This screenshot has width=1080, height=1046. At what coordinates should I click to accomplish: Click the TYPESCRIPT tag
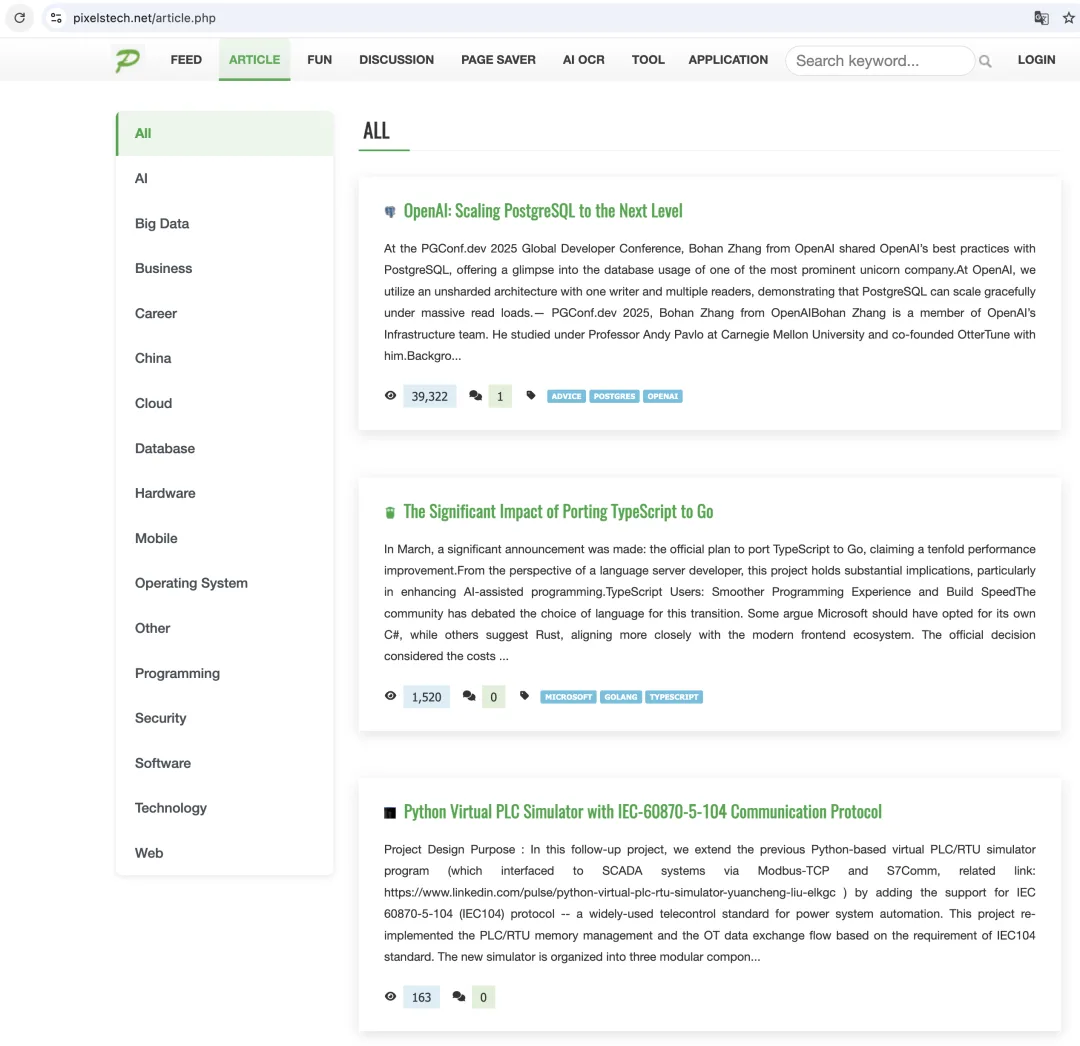tap(674, 697)
